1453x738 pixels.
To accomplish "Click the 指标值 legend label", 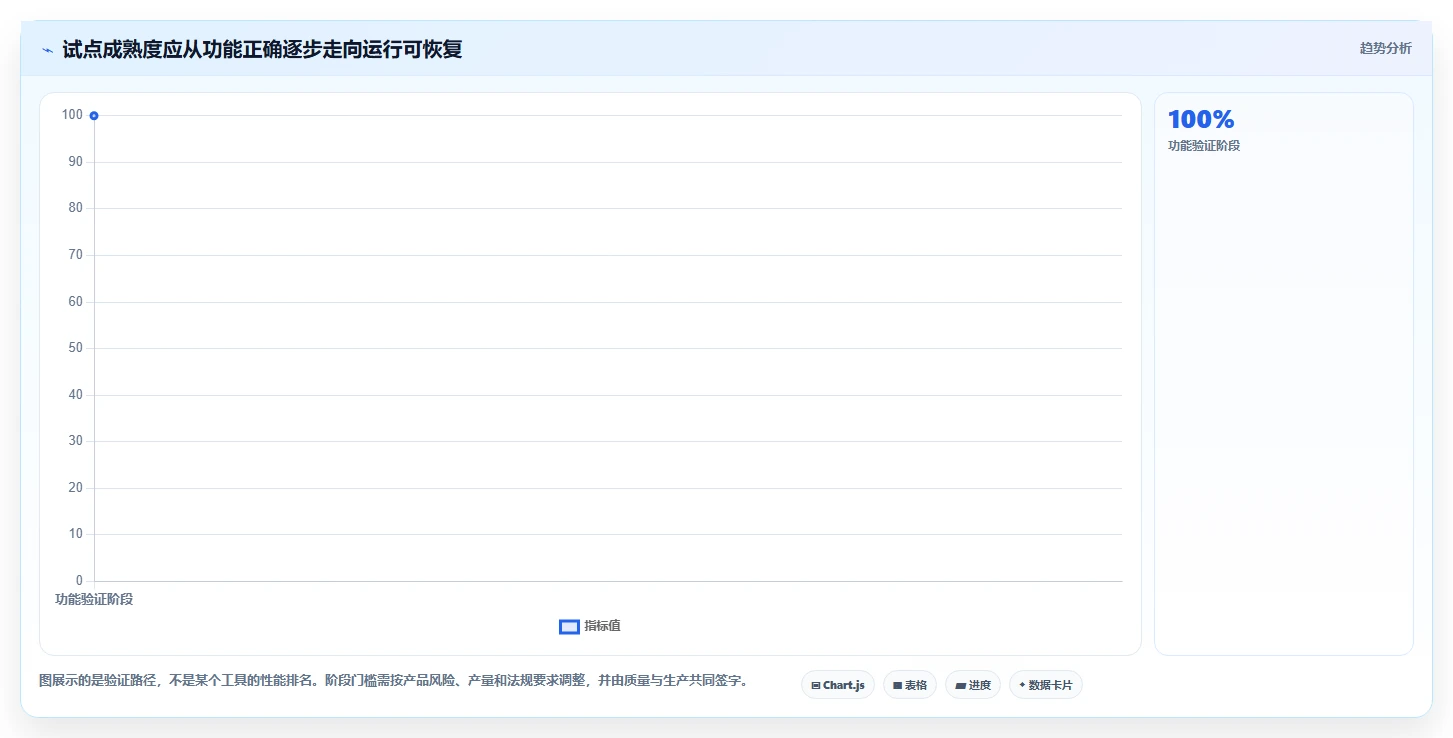I will (x=603, y=626).
